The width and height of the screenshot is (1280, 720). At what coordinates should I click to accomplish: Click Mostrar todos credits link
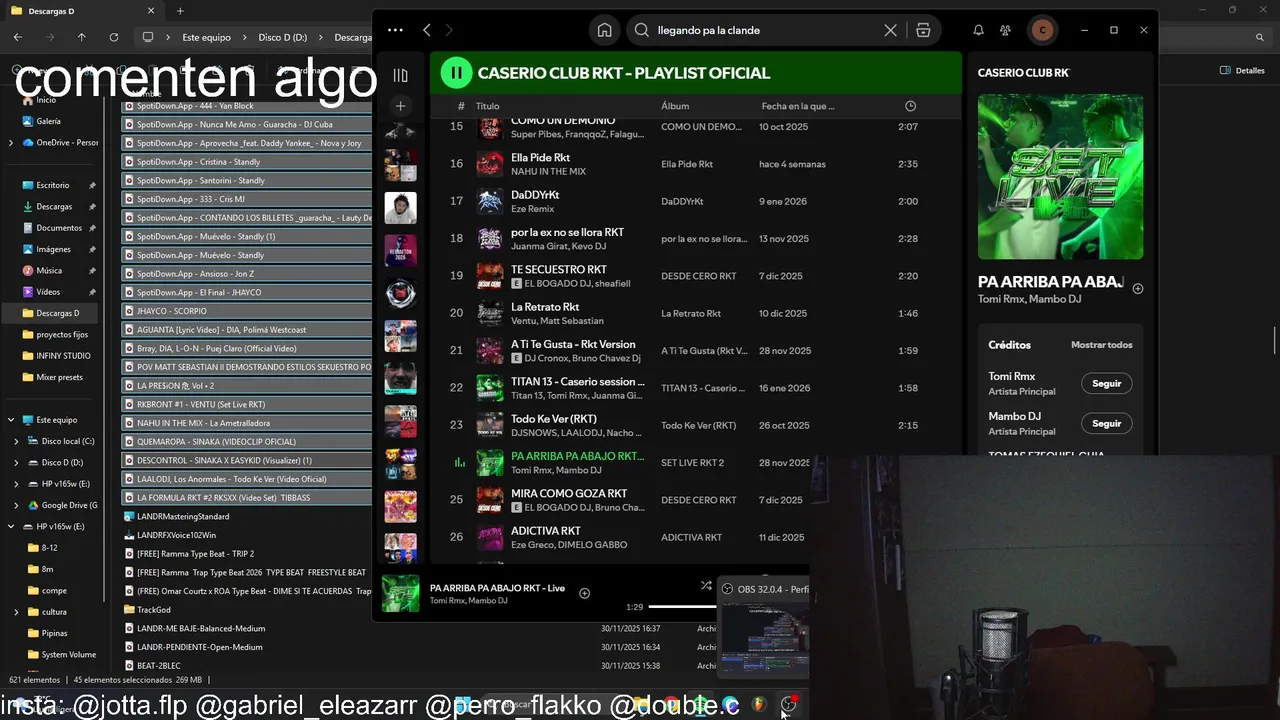tap(1101, 345)
